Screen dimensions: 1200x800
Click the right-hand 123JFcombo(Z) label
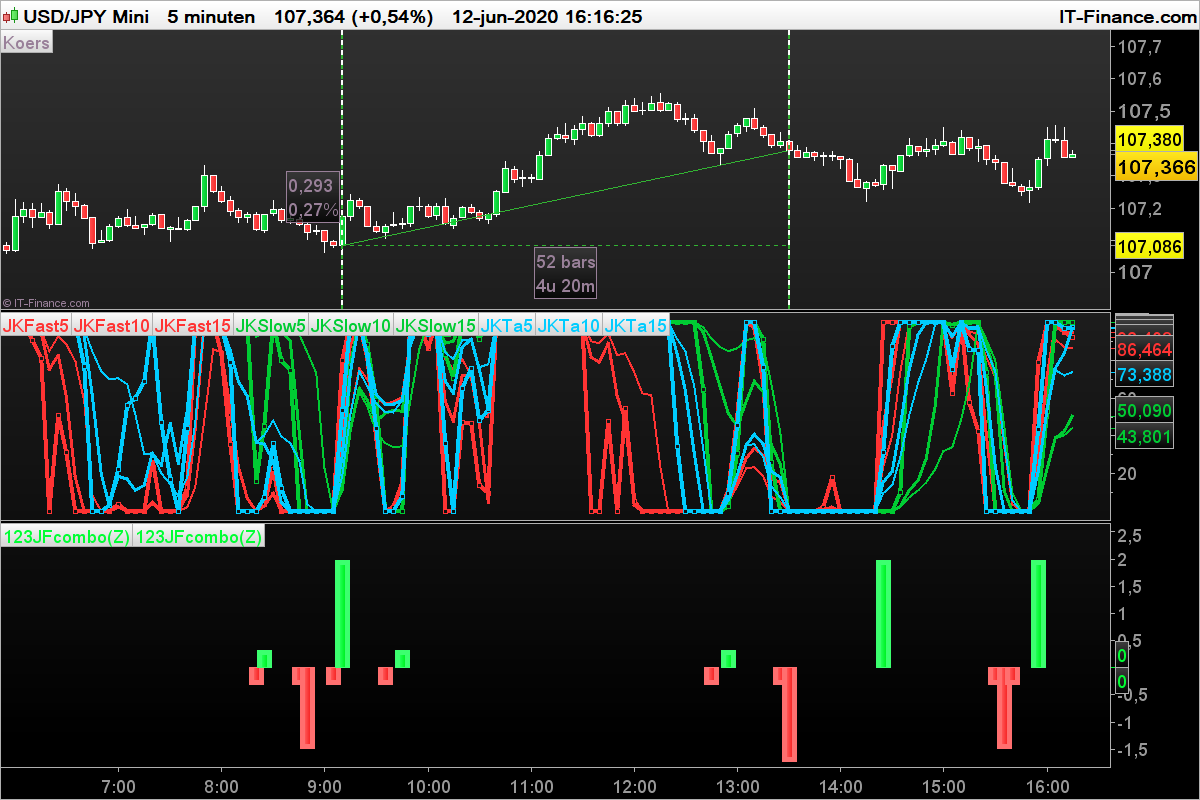[199, 537]
